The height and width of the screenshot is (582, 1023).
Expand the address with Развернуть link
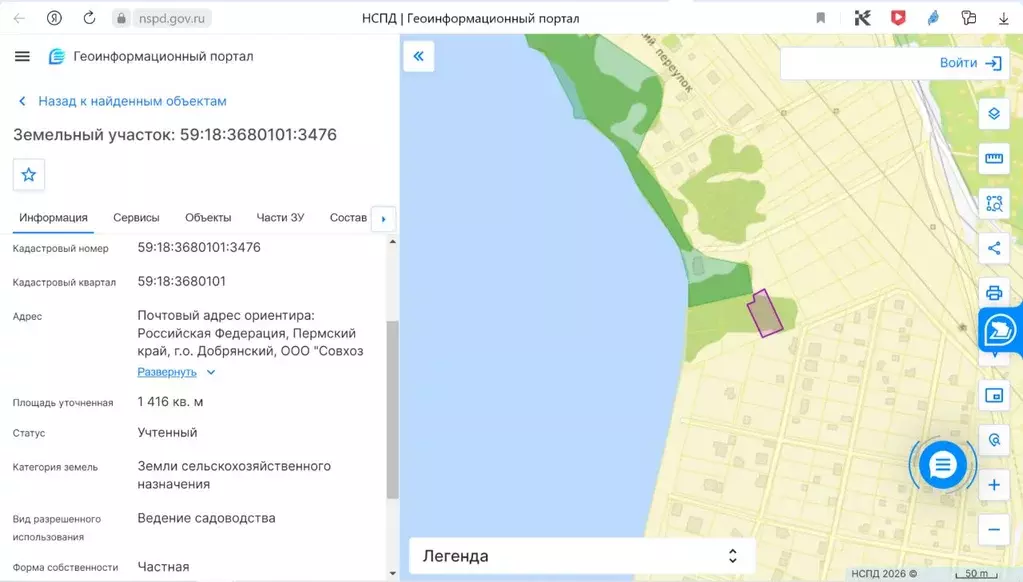point(167,372)
